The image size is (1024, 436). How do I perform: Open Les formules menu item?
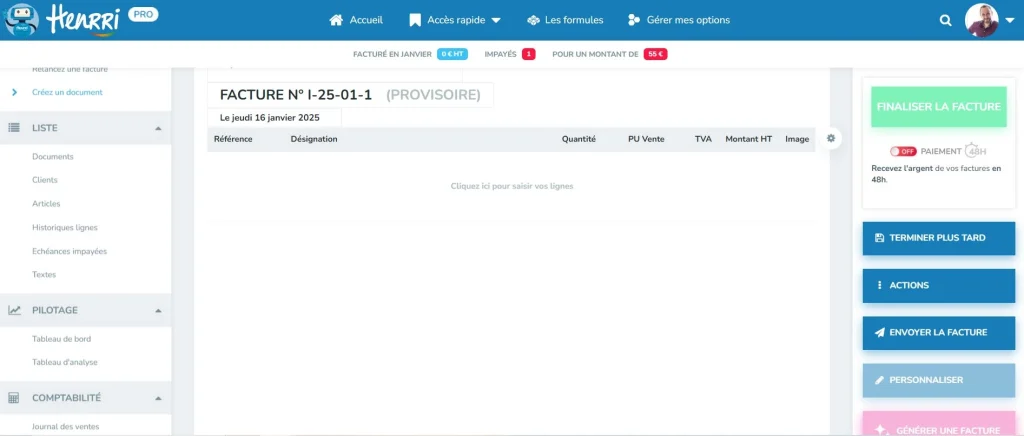[565, 20]
